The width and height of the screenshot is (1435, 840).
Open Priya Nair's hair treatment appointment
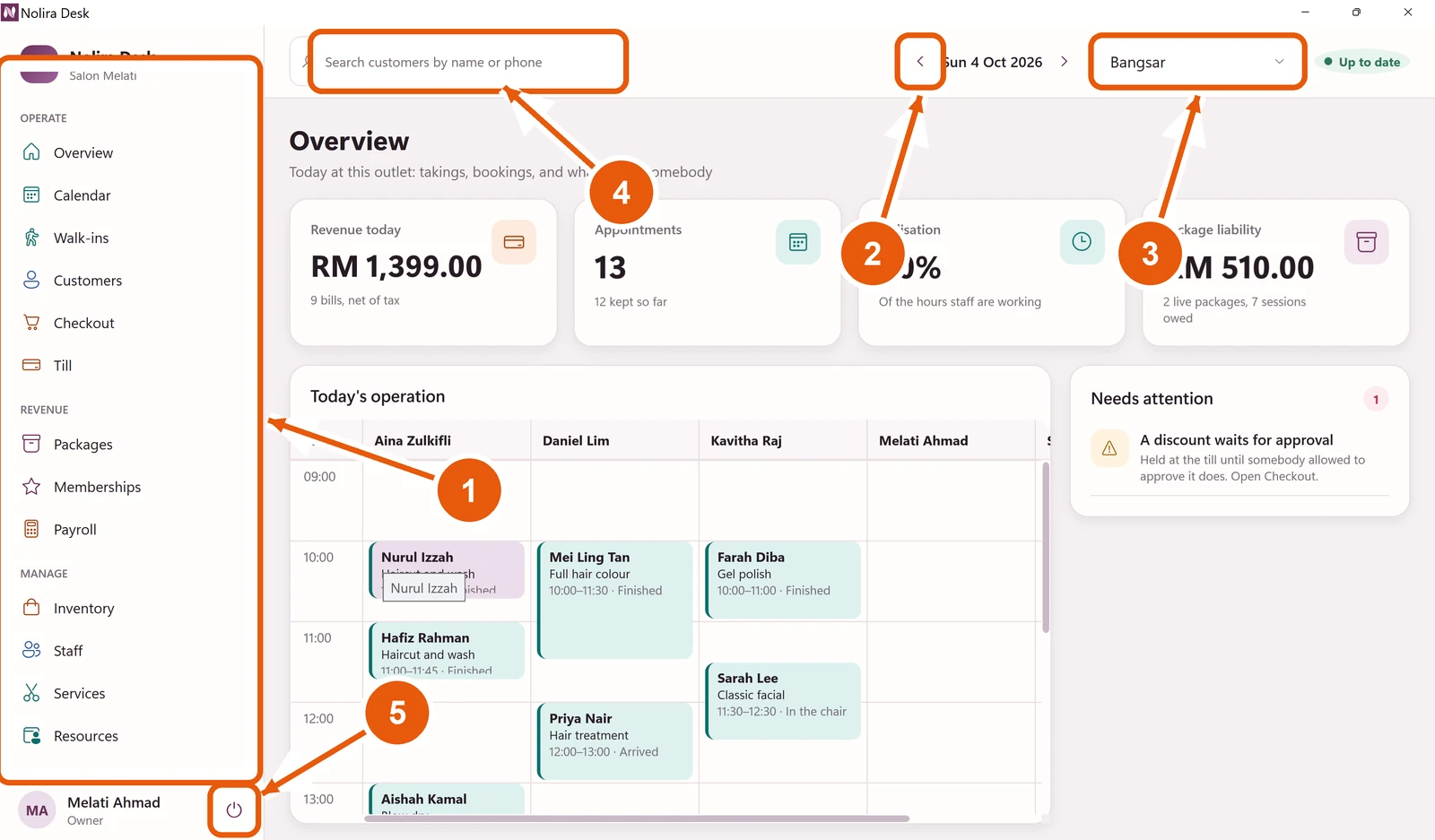(x=614, y=741)
